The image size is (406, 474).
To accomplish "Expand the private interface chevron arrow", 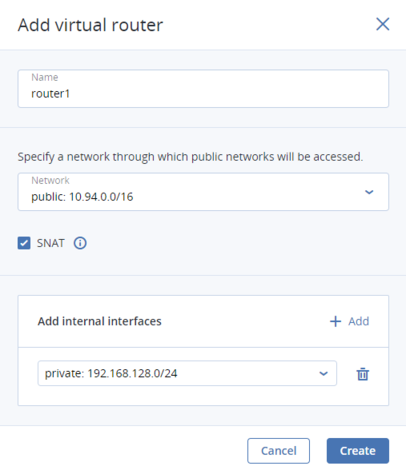I will click(323, 374).
